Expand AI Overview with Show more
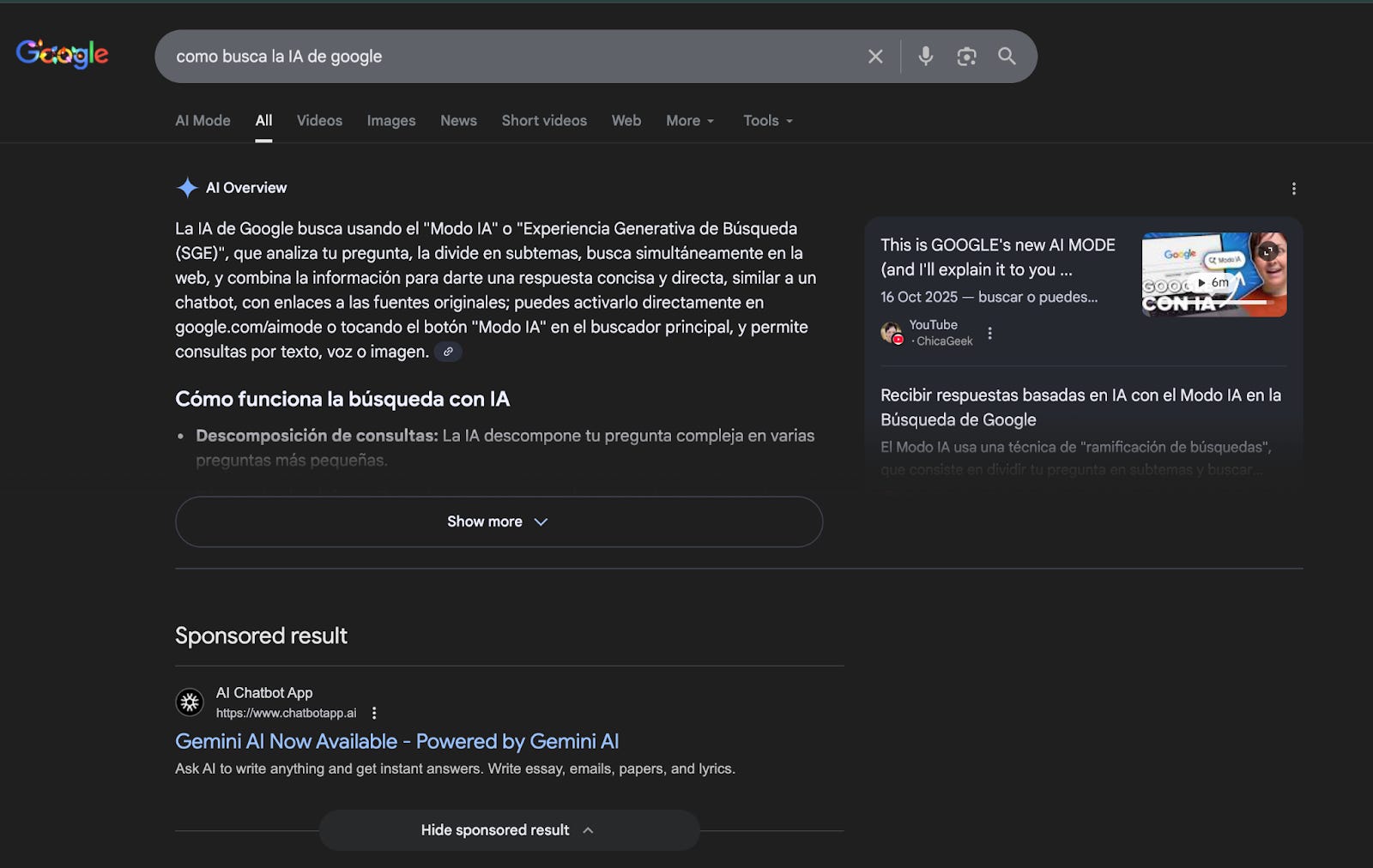This screenshot has height=868, width=1373. pos(499,521)
